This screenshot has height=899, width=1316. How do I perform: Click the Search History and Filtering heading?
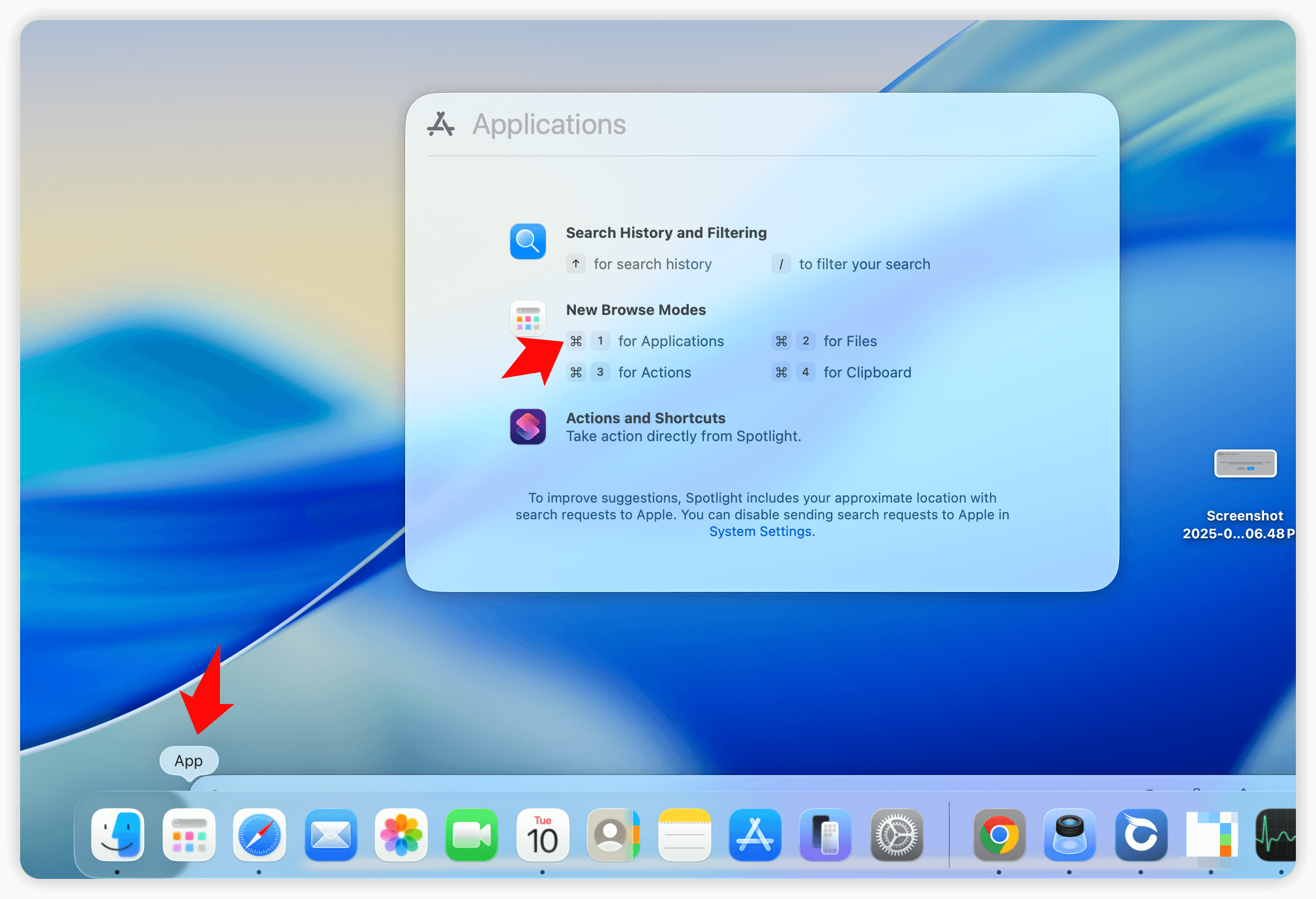click(x=666, y=233)
